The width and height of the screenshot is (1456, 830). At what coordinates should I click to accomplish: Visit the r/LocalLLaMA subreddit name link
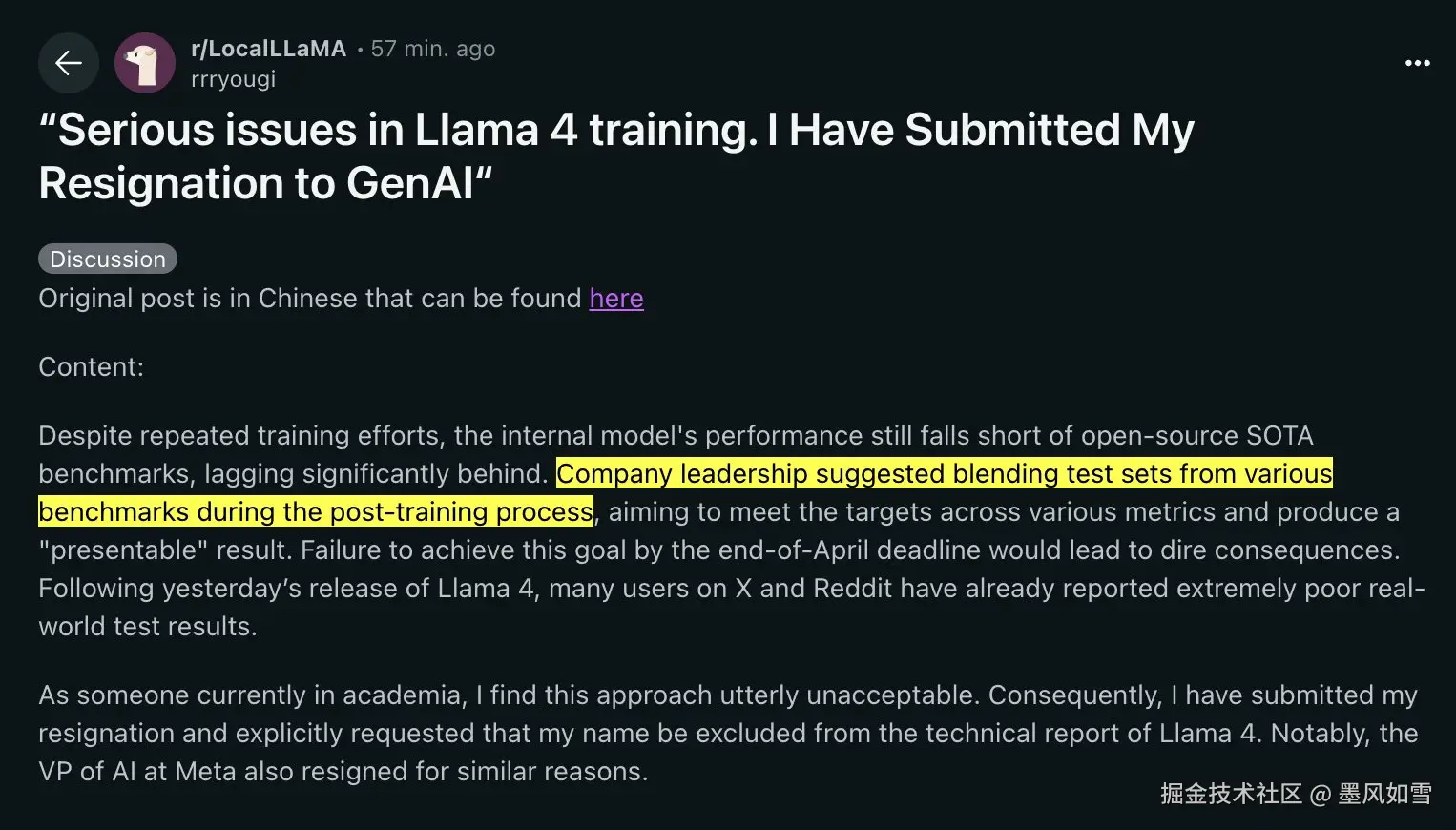(x=268, y=49)
